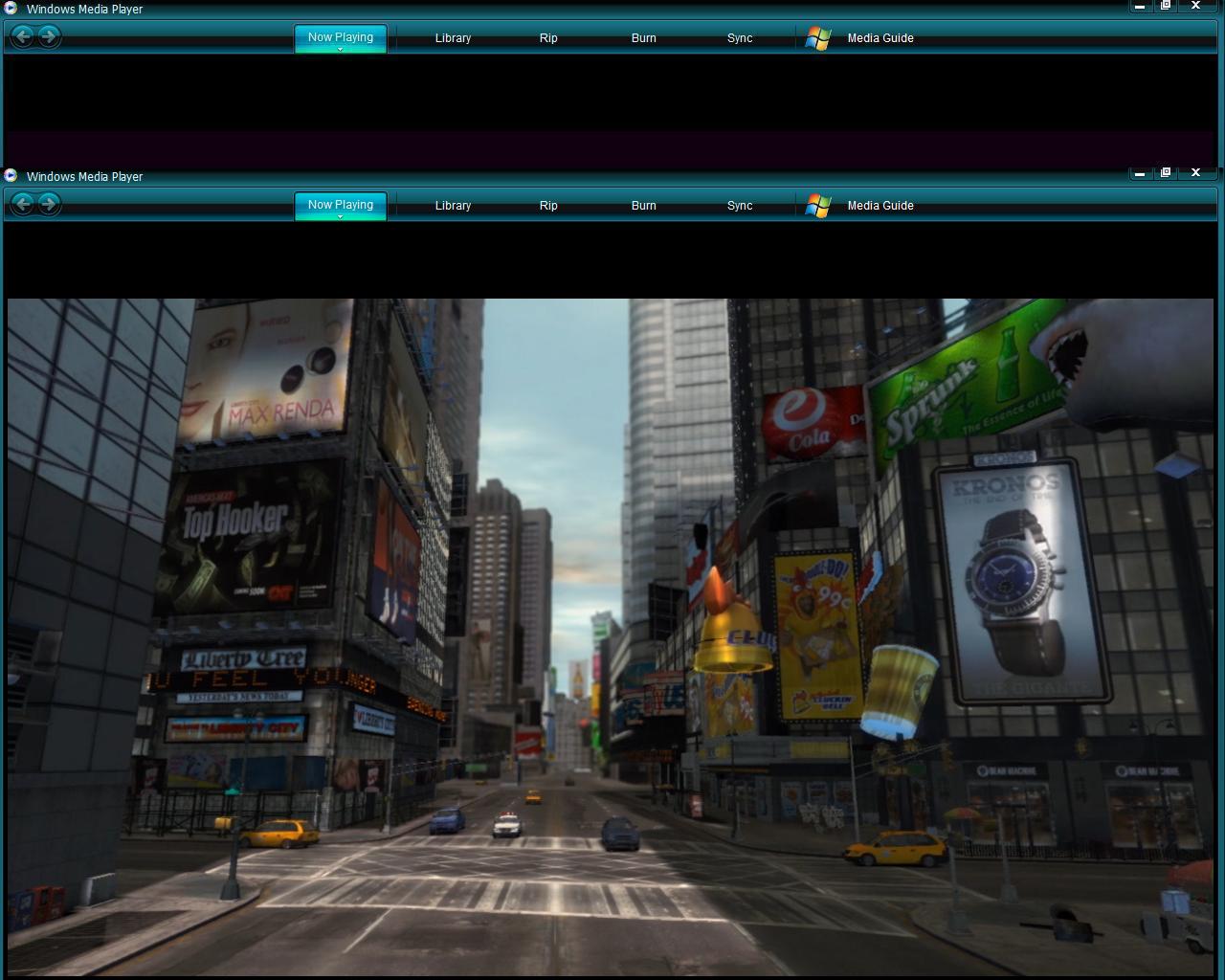The height and width of the screenshot is (980, 1225).
Task: Open Media Guide in lower window
Action: tap(880, 206)
